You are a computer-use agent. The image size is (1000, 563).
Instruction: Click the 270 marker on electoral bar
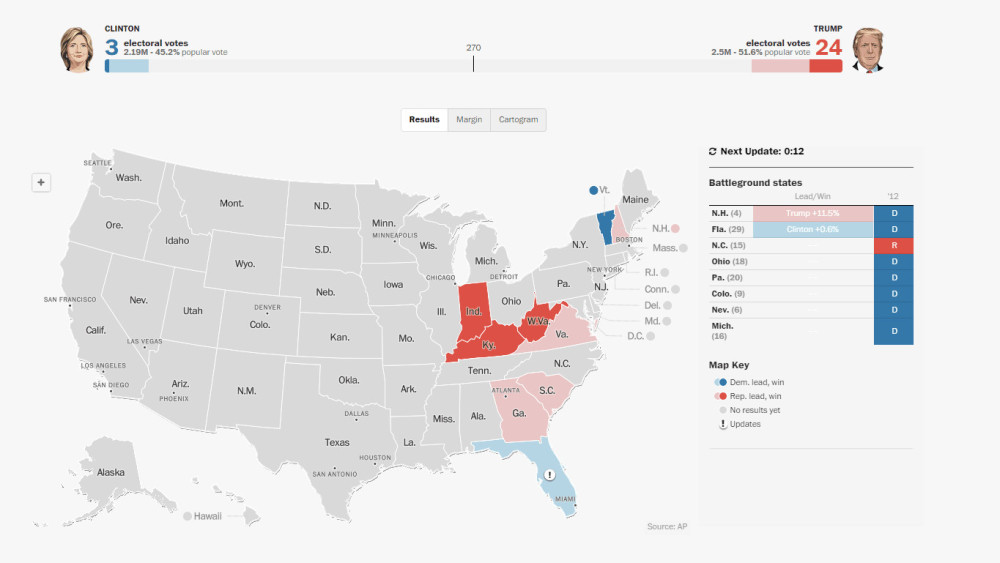[x=473, y=62]
